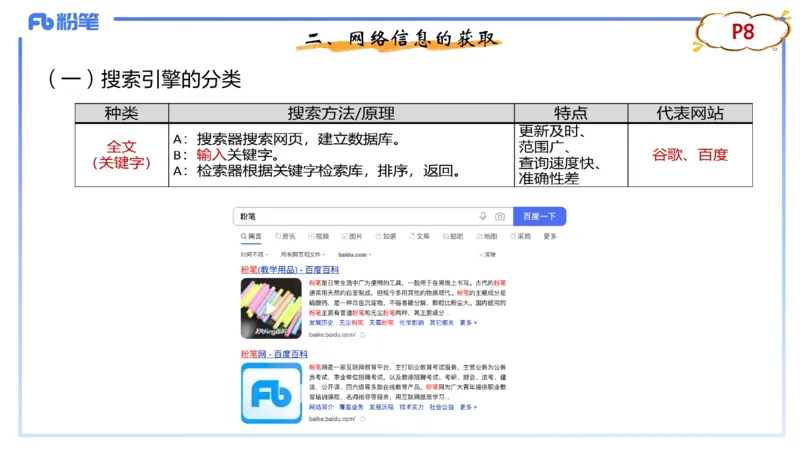Open the 化学影响 sublink

point(411,323)
